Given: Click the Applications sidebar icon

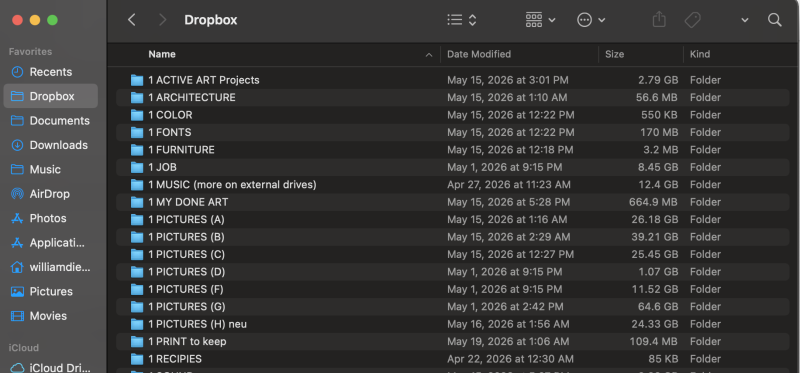Looking at the screenshot, I should [x=17, y=243].
